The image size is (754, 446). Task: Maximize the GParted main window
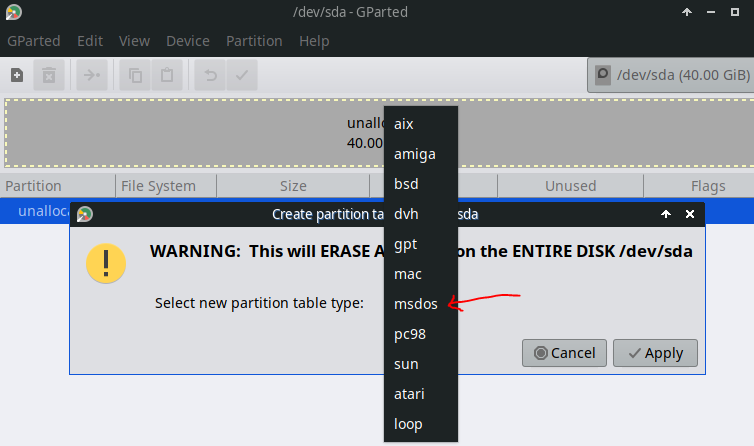(x=735, y=12)
